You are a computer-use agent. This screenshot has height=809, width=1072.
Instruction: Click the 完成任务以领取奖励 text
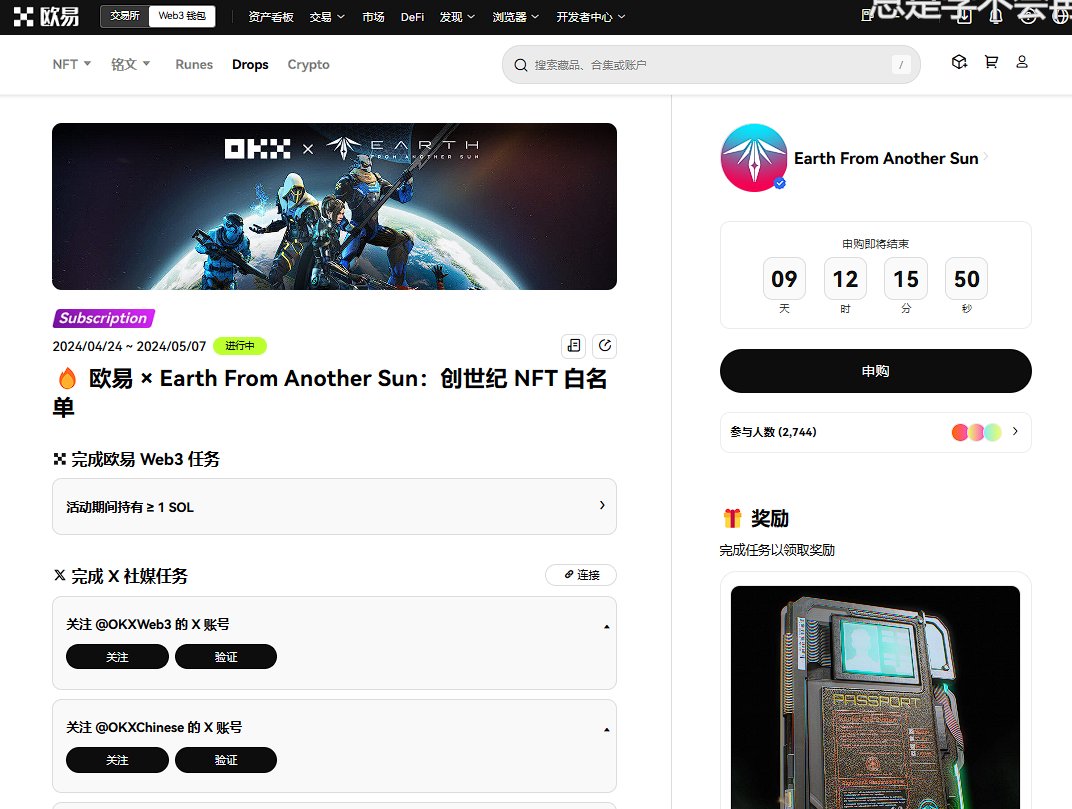coord(777,550)
